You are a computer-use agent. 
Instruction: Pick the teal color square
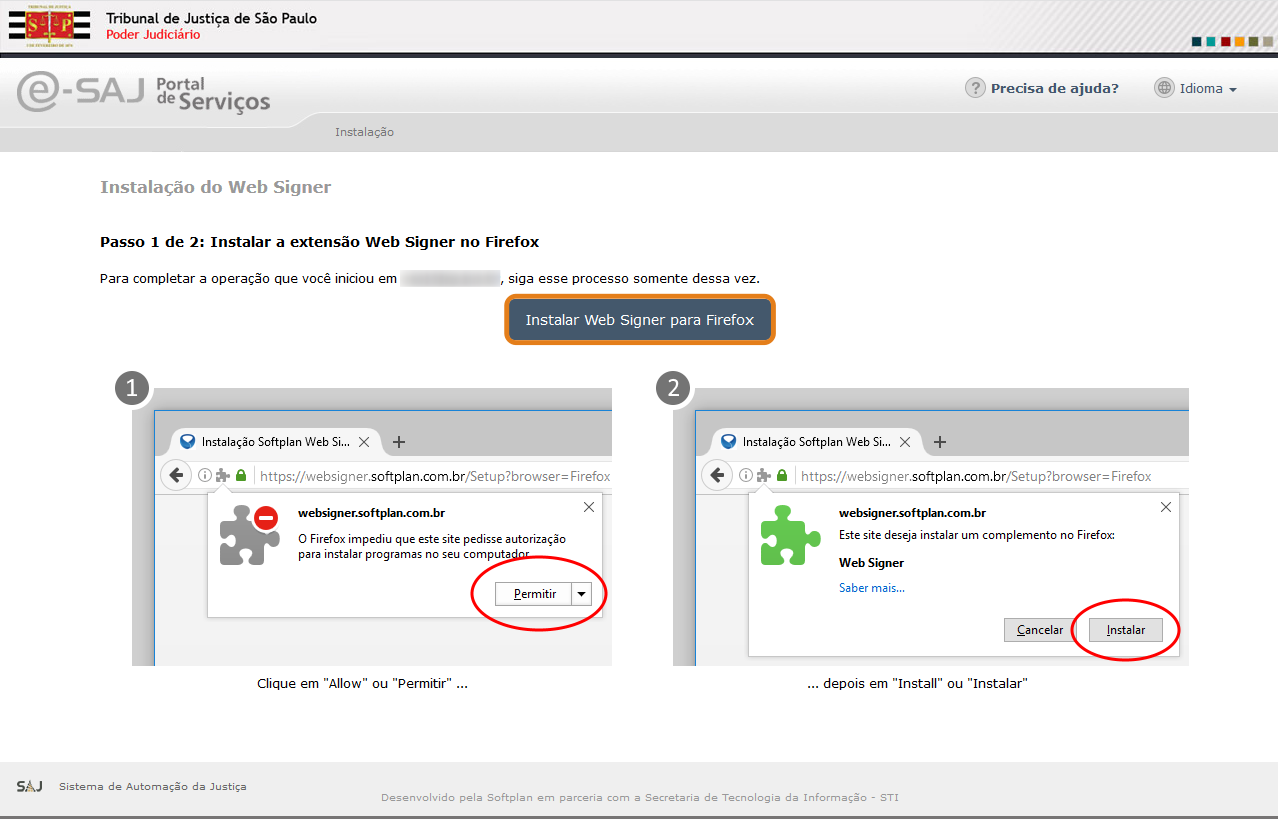(x=1212, y=42)
